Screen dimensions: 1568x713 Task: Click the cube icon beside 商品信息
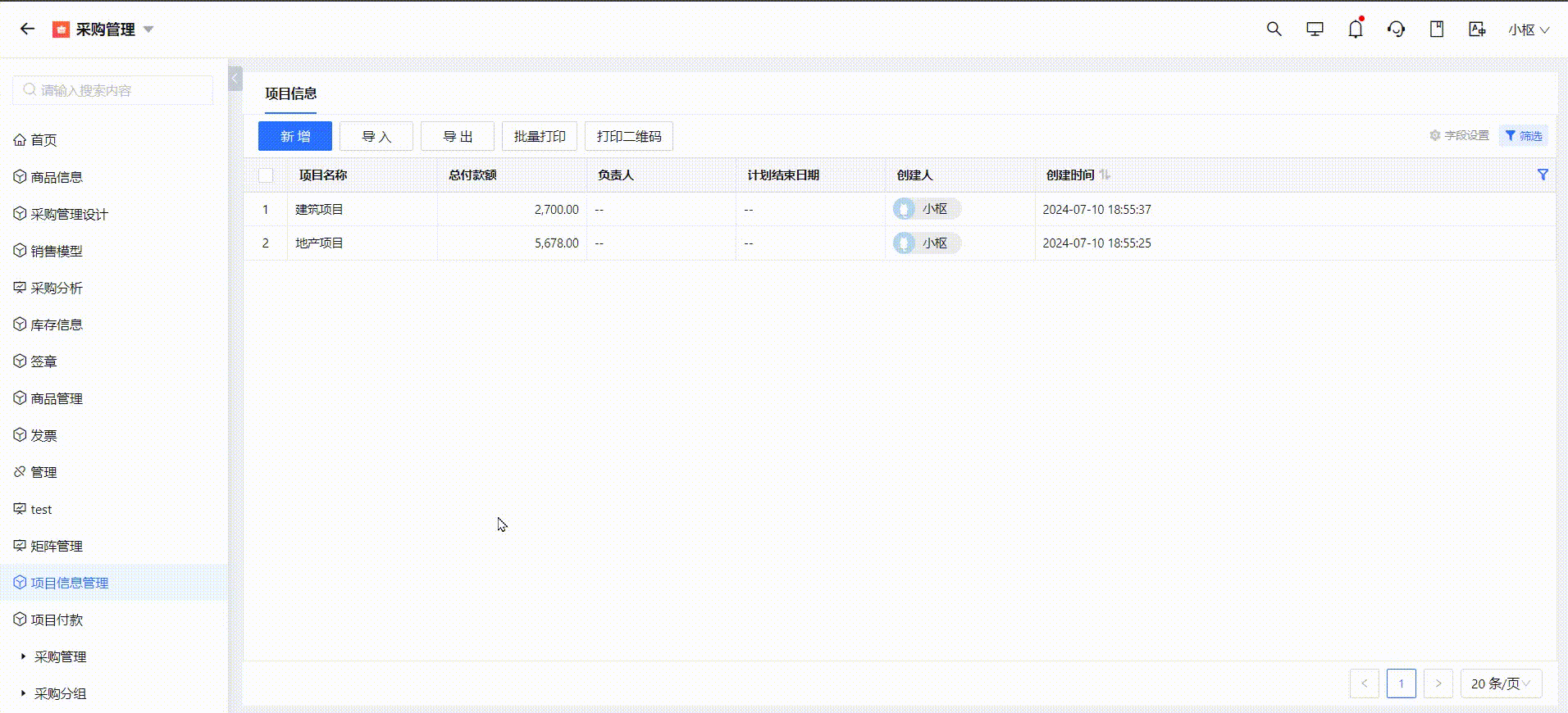[20, 176]
